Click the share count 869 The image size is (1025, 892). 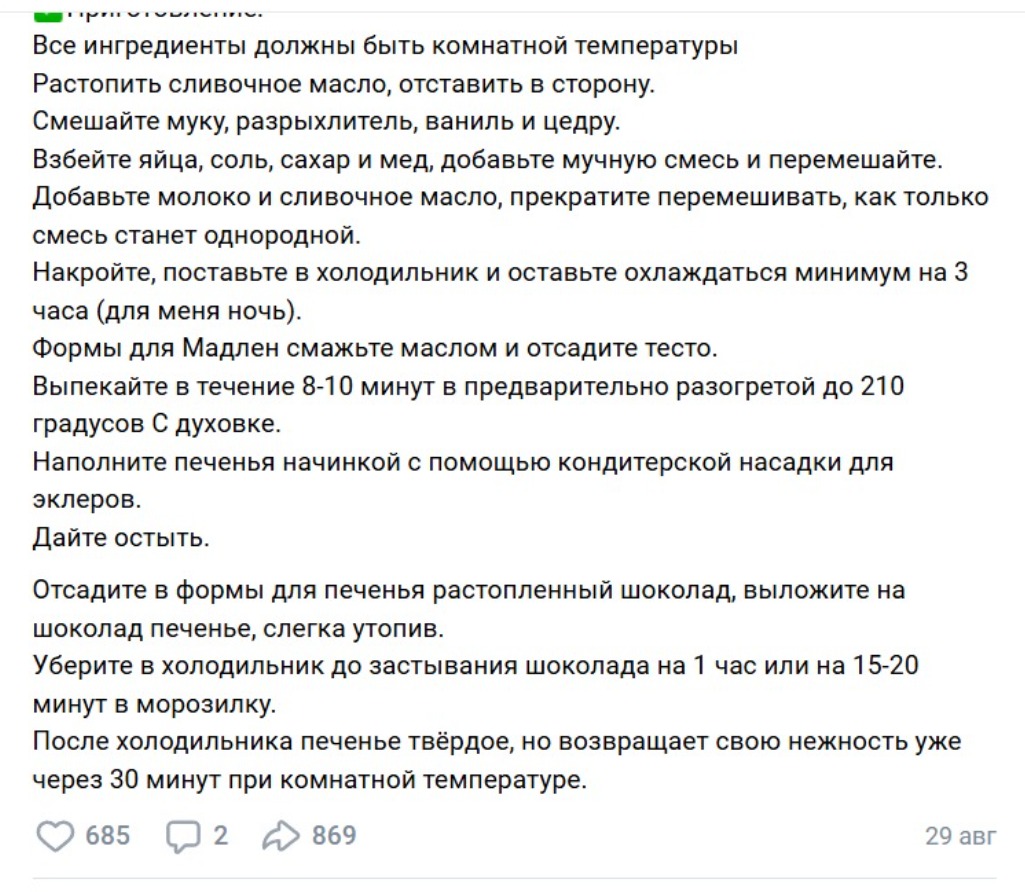334,836
